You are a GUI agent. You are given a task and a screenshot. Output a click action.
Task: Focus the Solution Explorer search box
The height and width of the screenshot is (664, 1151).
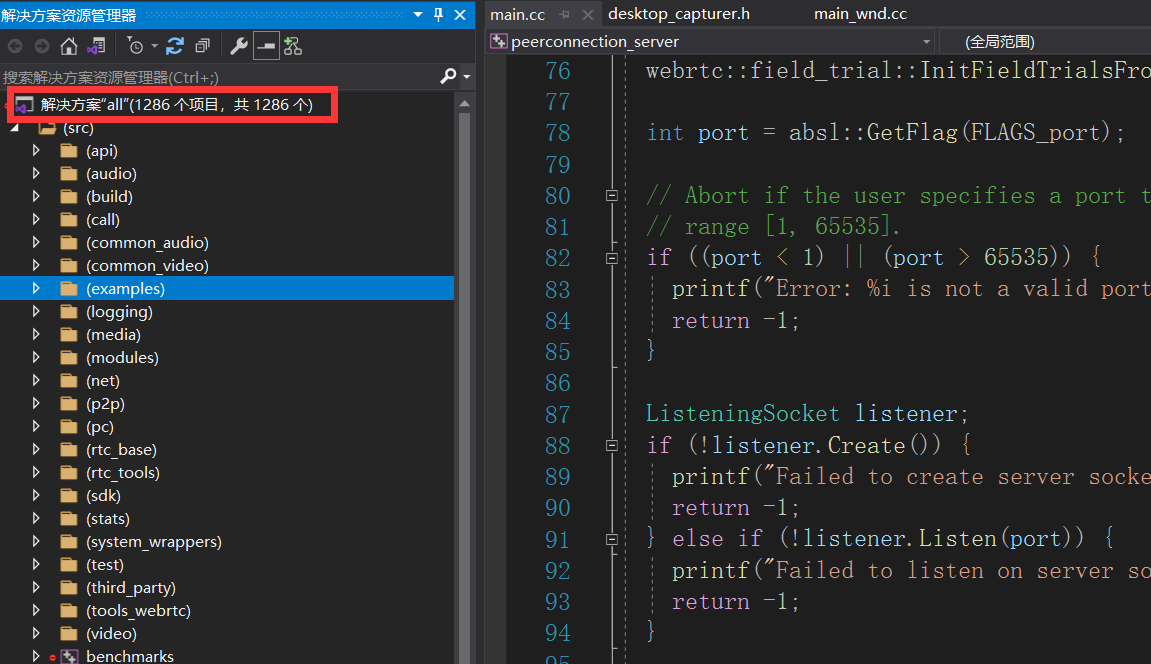tap(219, 77)
